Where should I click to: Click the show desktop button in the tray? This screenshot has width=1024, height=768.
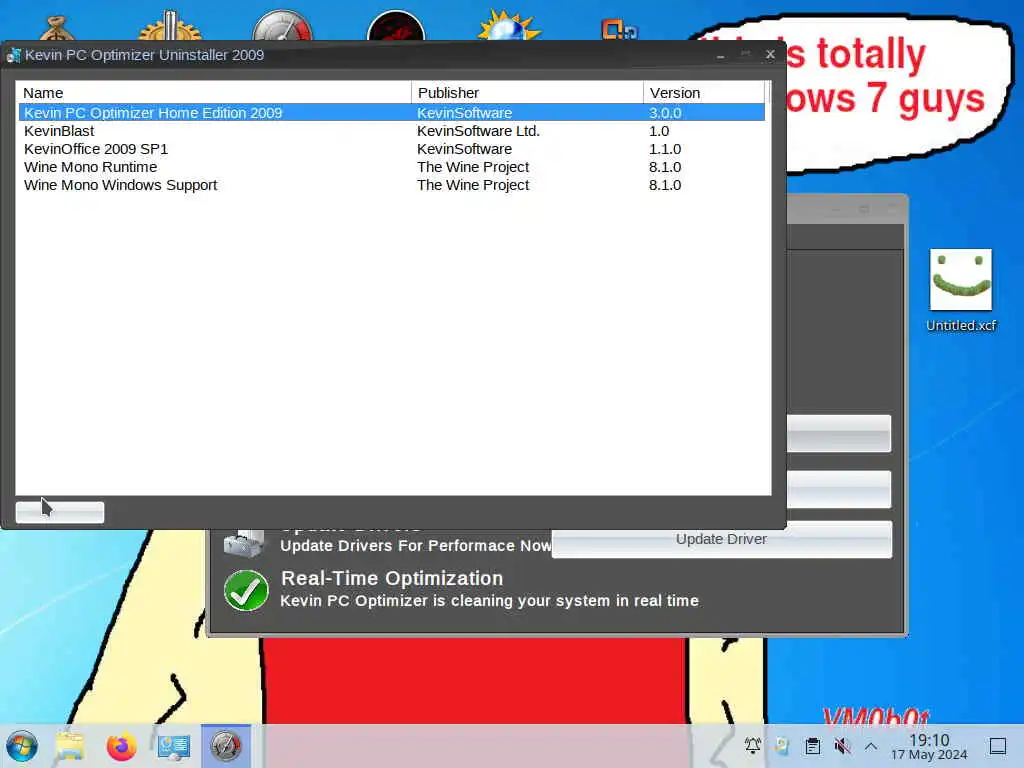998,746
